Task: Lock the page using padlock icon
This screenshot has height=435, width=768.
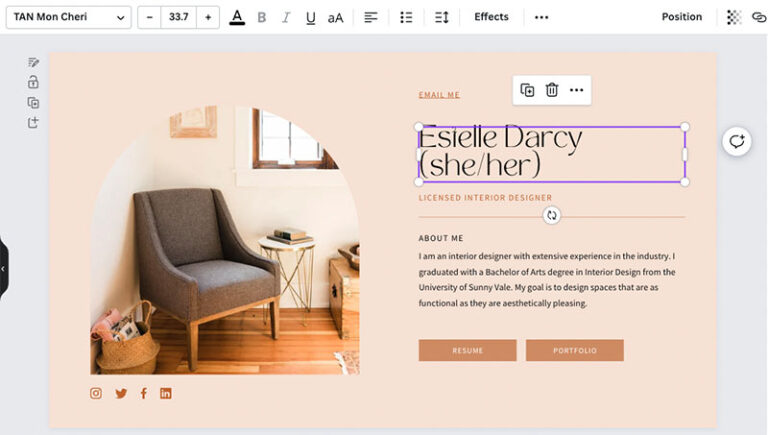Action: 33,82
